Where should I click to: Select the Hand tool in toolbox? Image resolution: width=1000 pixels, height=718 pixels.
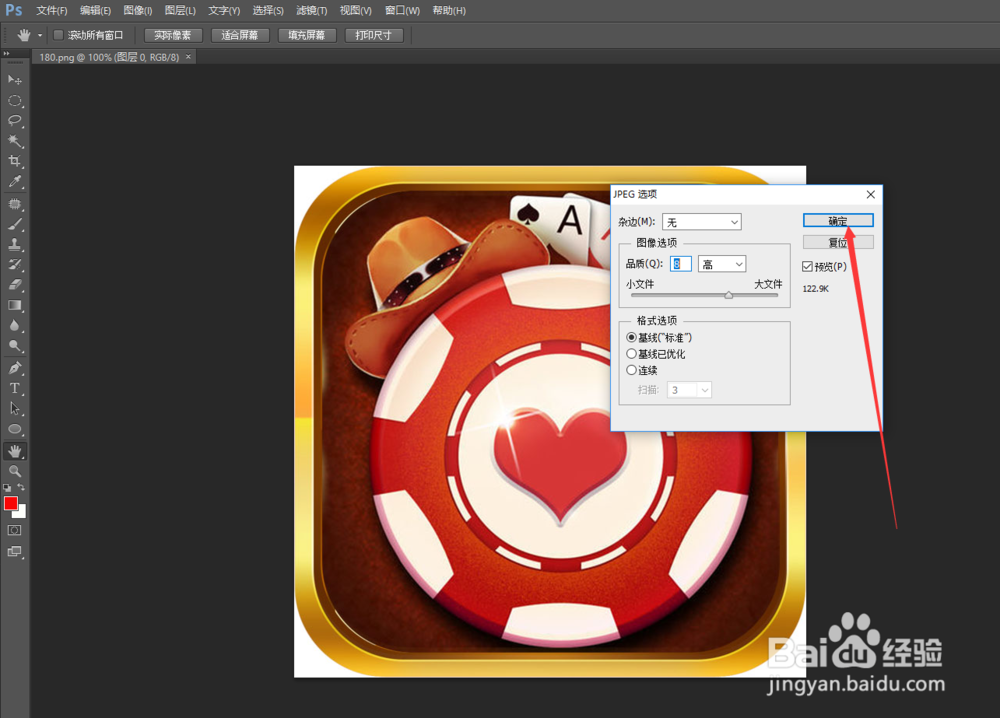click(15, 451)
